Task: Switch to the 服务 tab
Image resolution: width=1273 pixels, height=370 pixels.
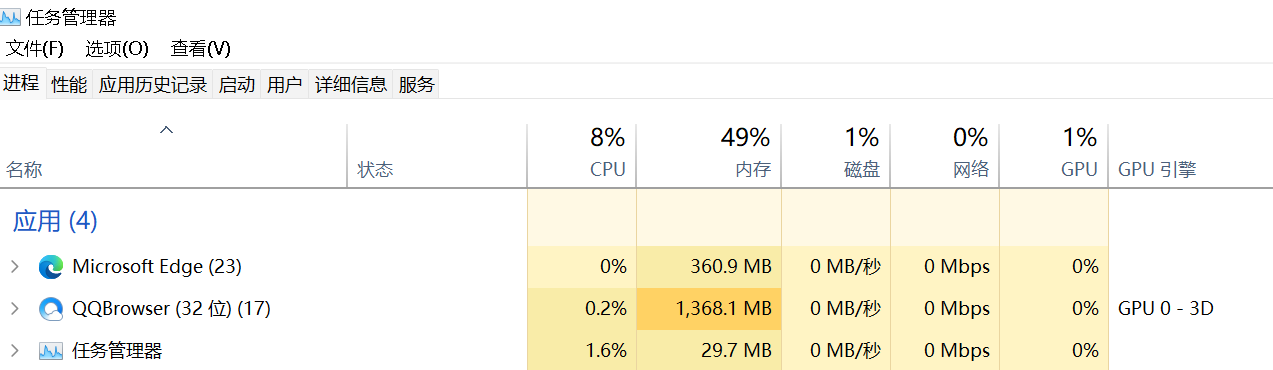Action: 417,85
